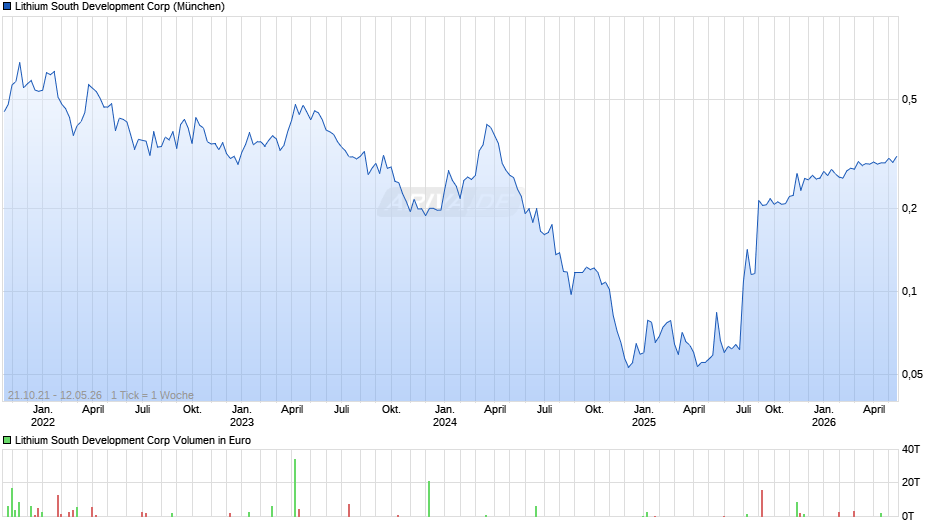The image size is (940, 526).
Task: Click the green Volumen legend square
Action: pyautogui.click(x=7, y=440)
